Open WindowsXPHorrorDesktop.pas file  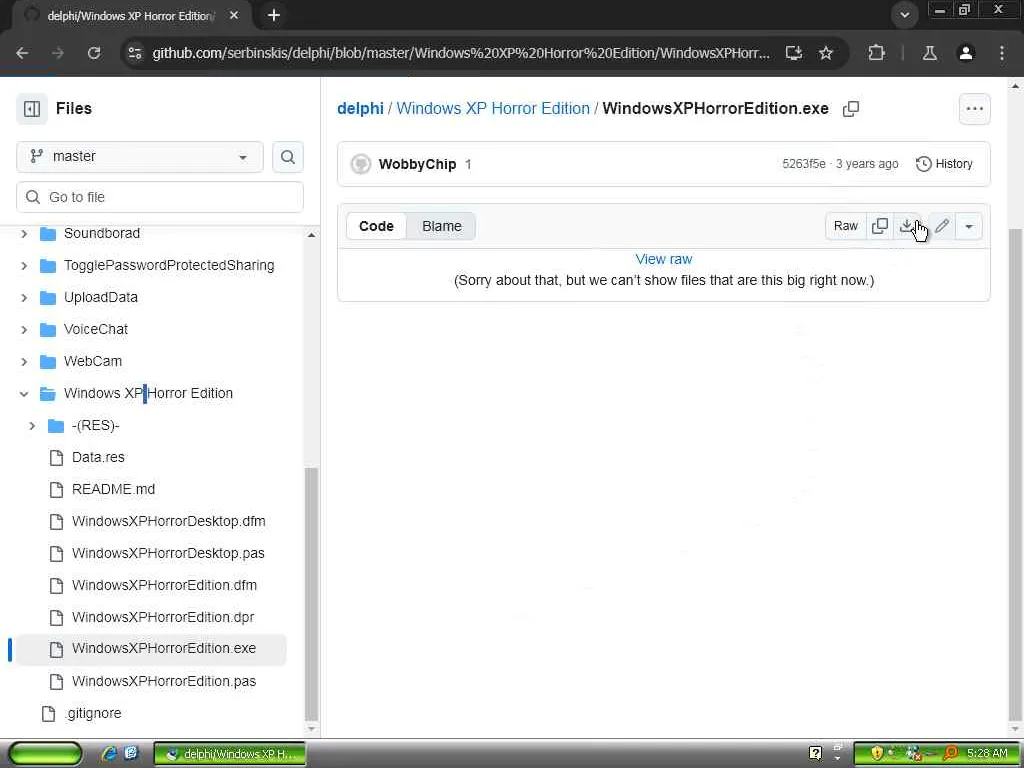pos(168,553)
